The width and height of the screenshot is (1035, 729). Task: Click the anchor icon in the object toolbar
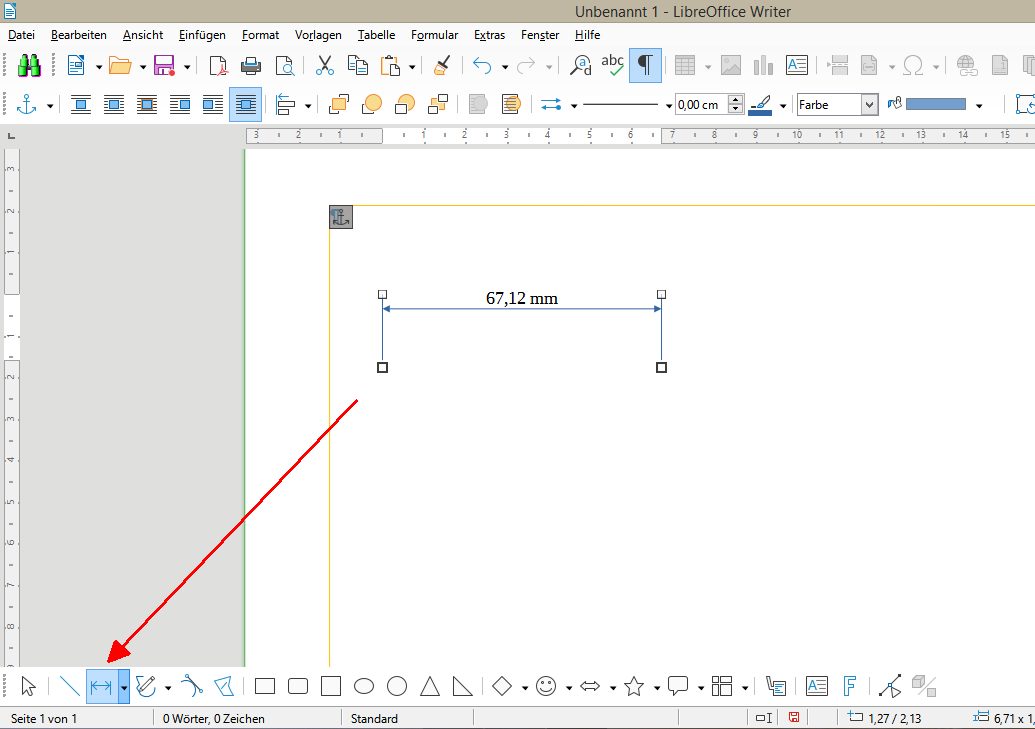coord(26,104)
